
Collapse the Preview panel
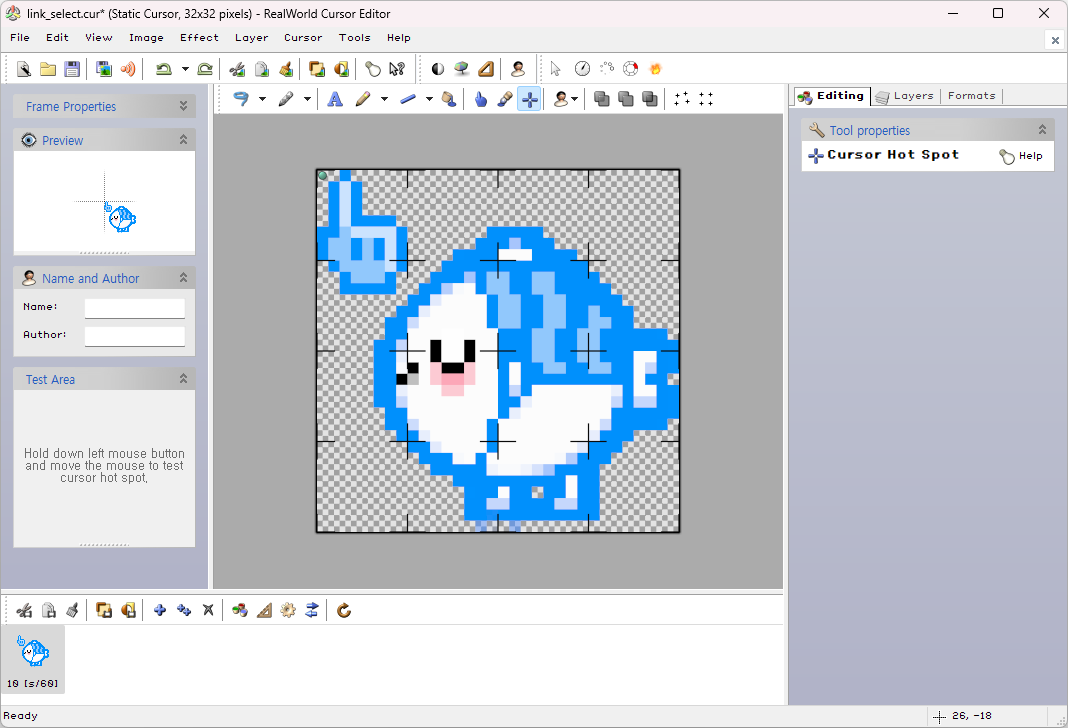[x=183, y=140]
